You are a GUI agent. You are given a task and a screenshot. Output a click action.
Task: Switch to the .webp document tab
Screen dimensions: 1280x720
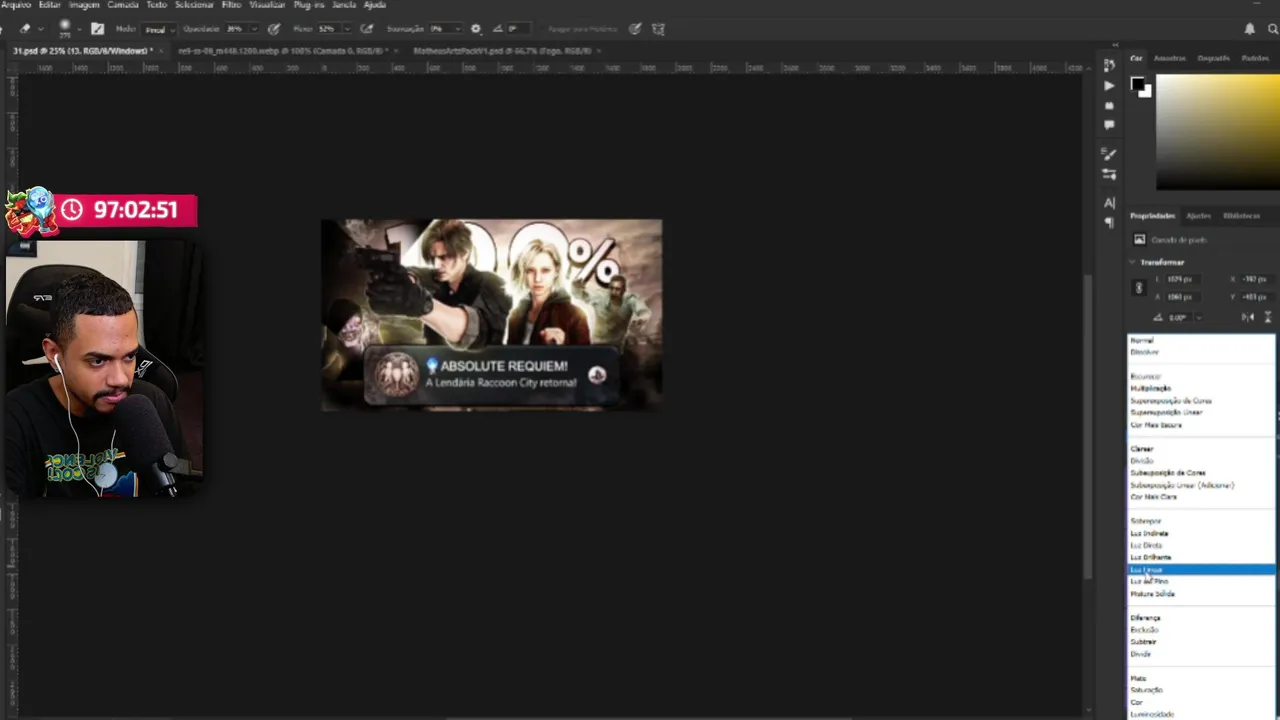(x=283, y=50)
